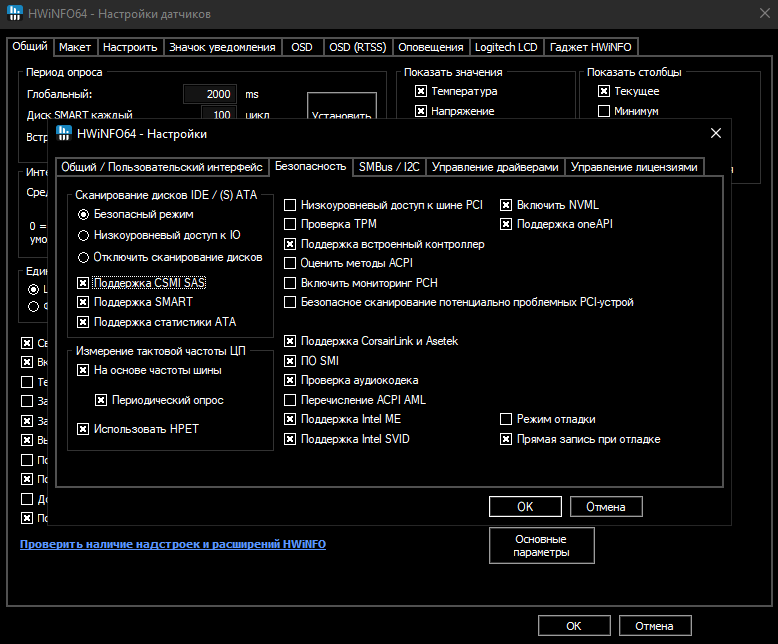Open Гаджет HWiNFO tab
This screenshot has width=778, height=644.
(x=590, y=47)
